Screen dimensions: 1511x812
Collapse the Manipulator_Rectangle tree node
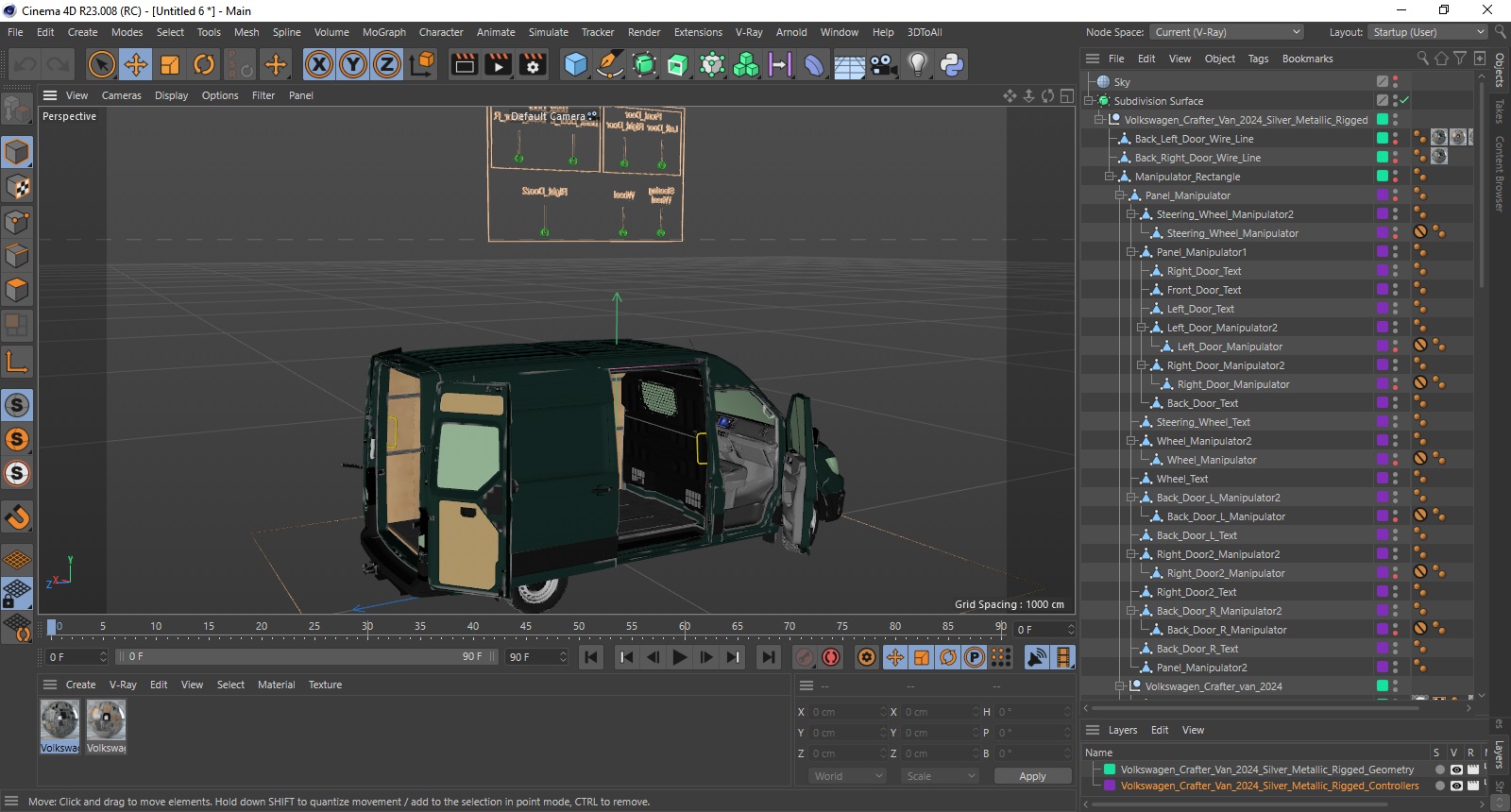pos(1110,177)
